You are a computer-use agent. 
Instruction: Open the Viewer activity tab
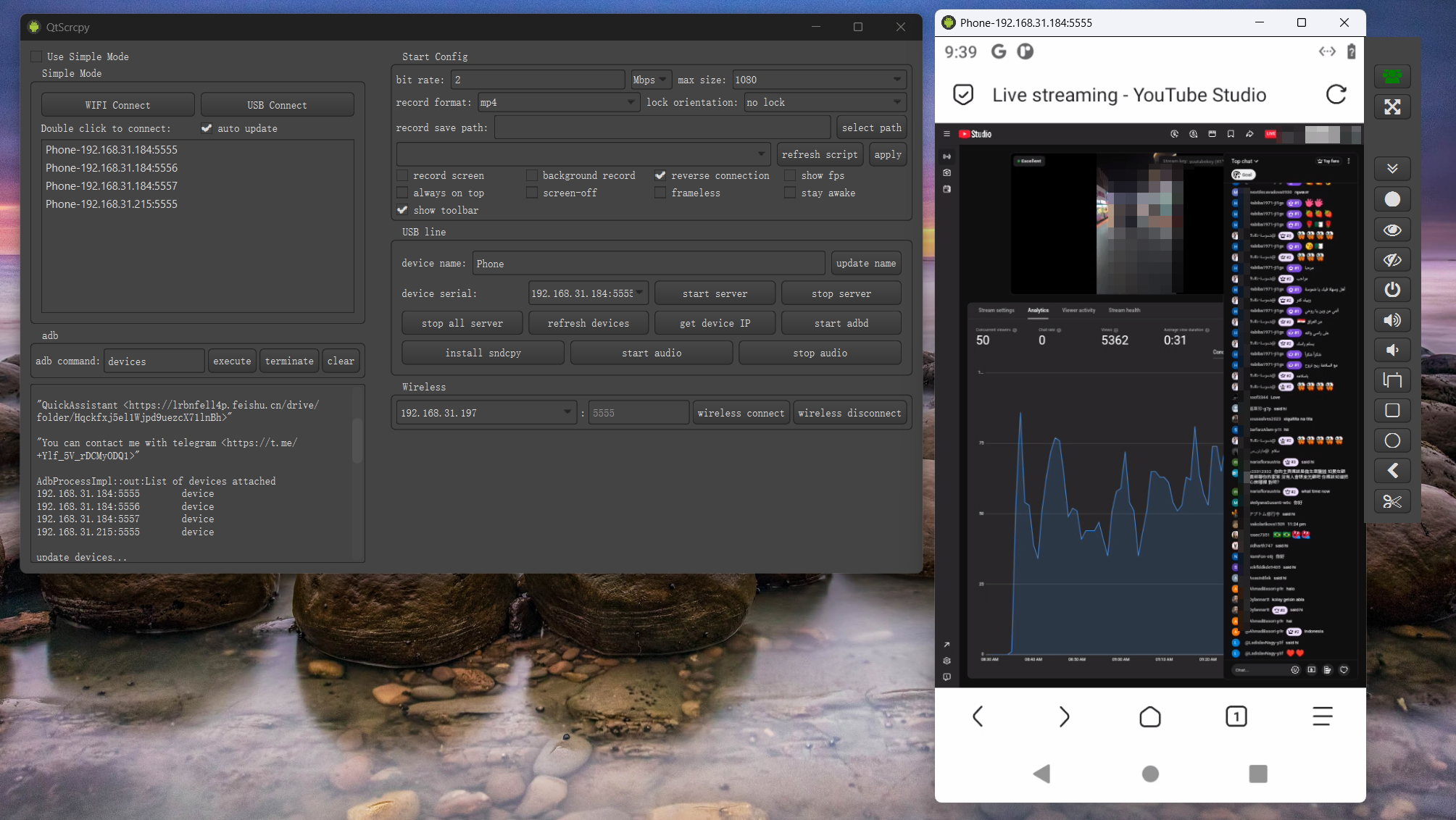pos(1078,310)
